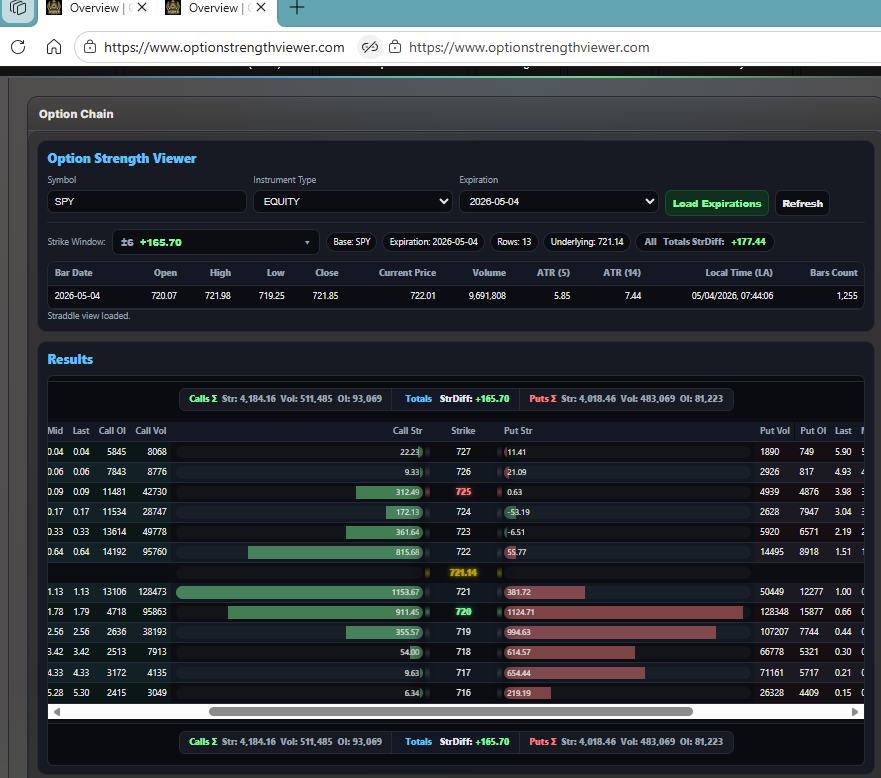
Task: Open the Instrument Type EQUITY dropdown
Action: coord(353,201)
